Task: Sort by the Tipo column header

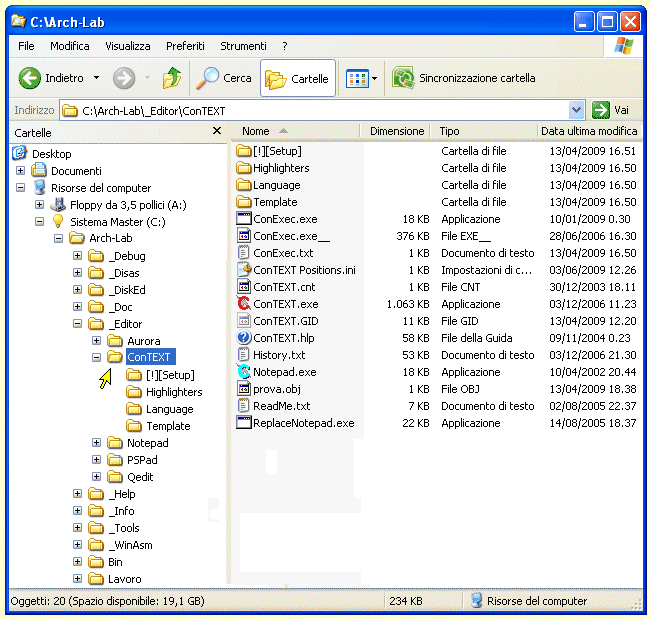Action: point(484,131)
